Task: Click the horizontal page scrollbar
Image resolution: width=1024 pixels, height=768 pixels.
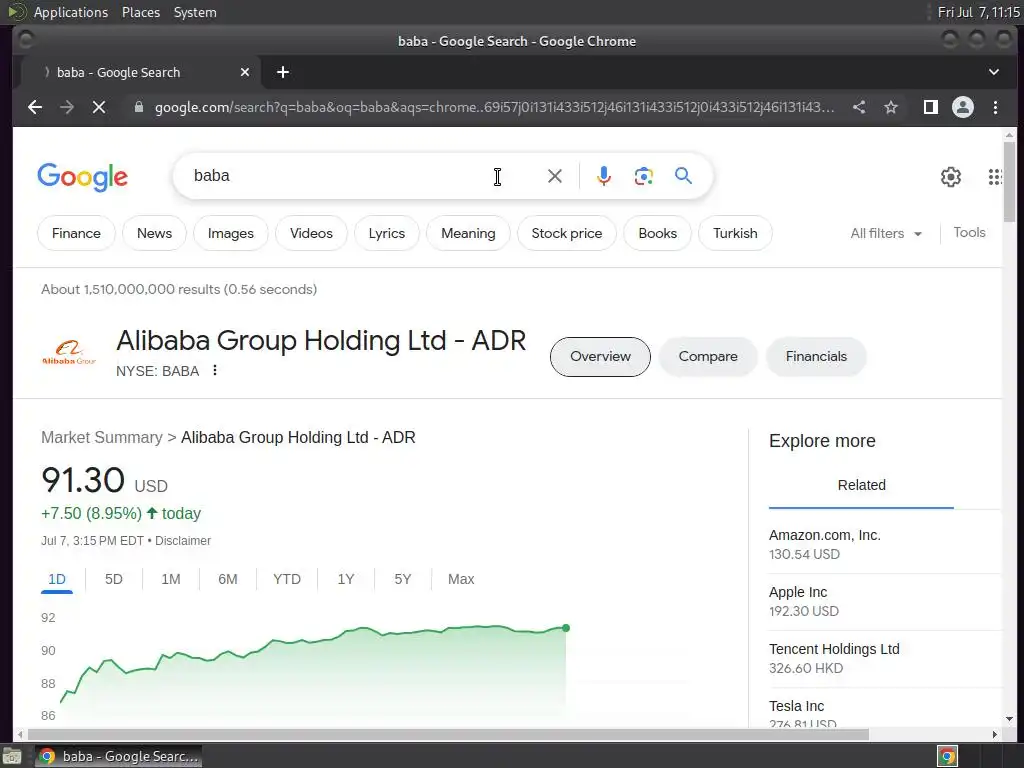Action: (447, 735)
